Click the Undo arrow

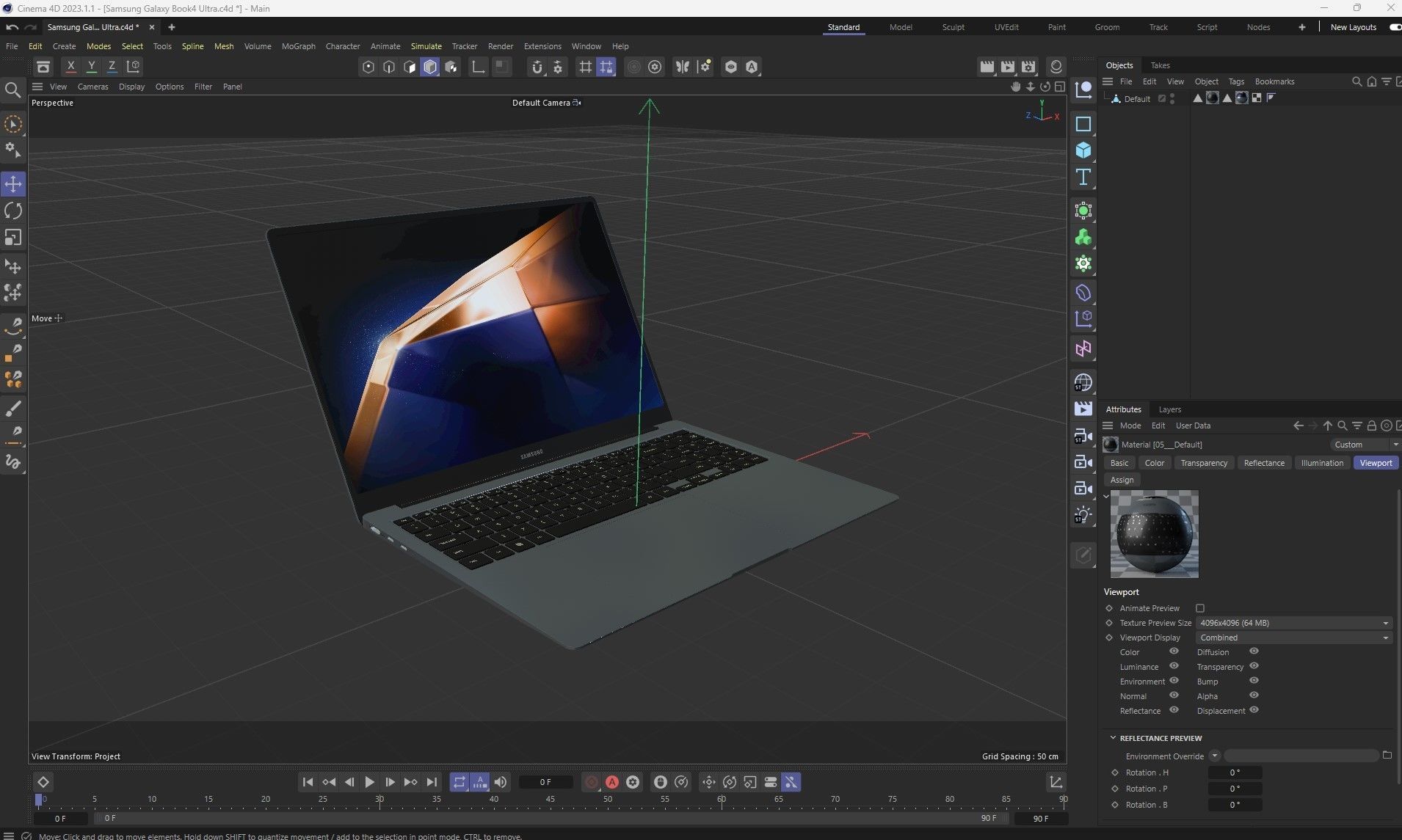click(12, 27)
